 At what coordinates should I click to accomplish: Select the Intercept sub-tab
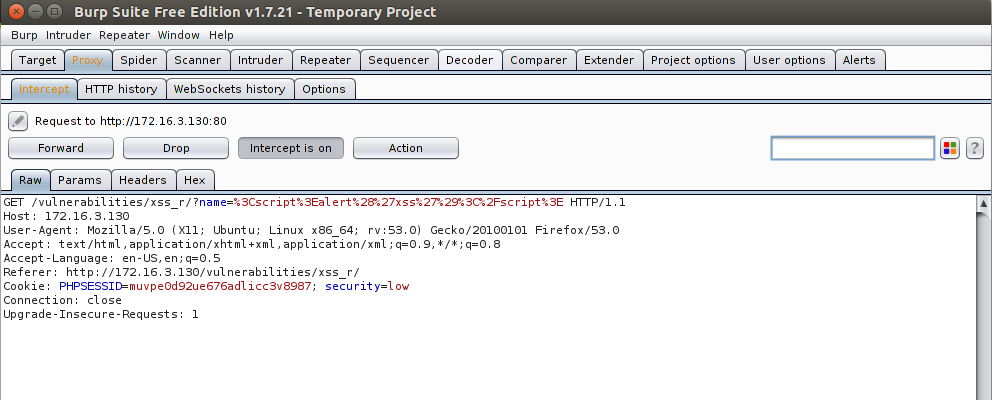click(x=44, y=89)
